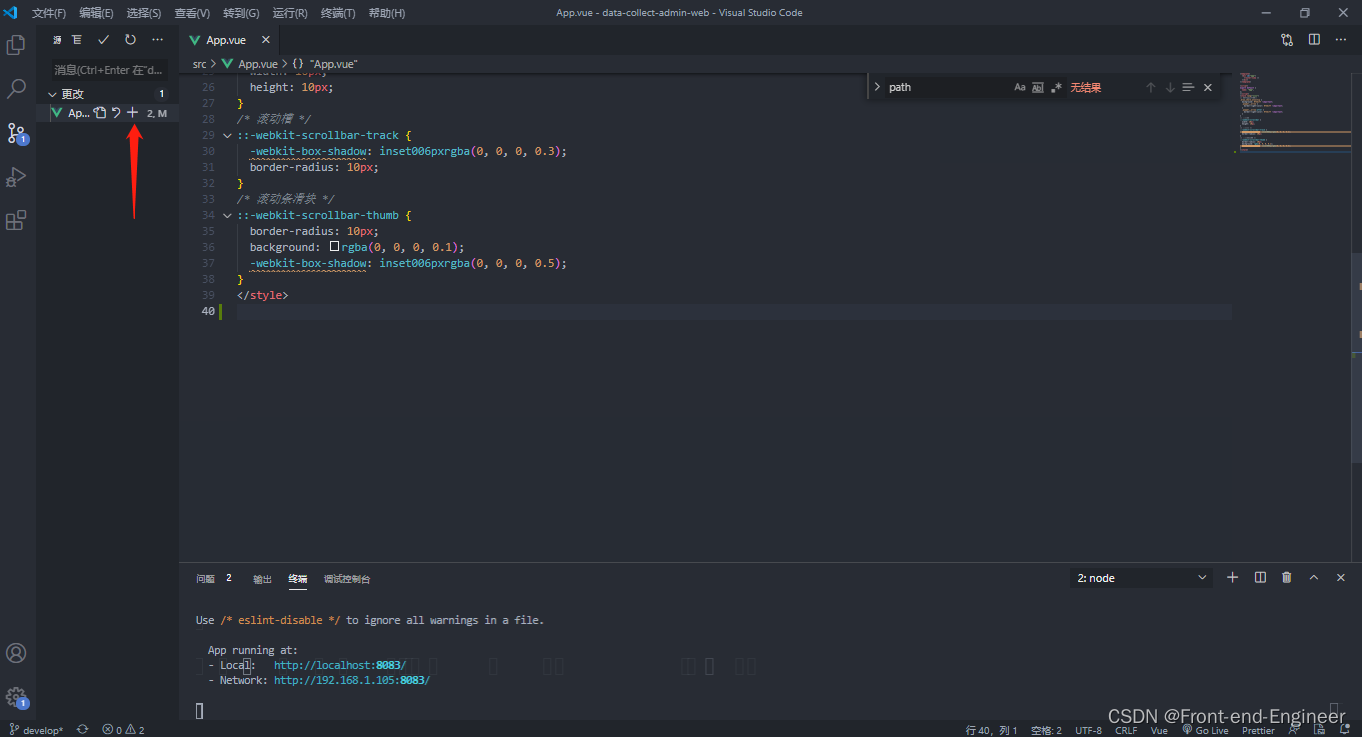Open the 查看(V) menu

point(192,13)
